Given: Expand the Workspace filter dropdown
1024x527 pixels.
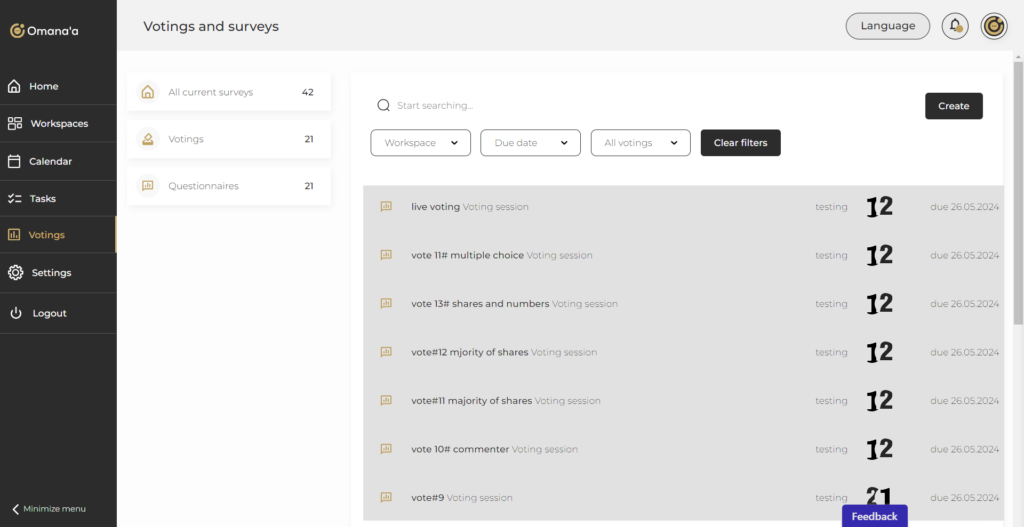Looking at the screenshot, I should 420,143.
